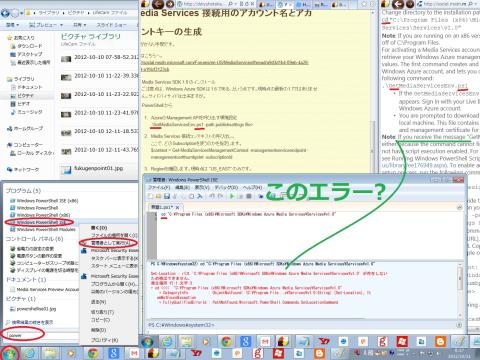The image size is (480, 360).
Task: Choose 切り取り(T) in the context menu
Action: [102, 312]
